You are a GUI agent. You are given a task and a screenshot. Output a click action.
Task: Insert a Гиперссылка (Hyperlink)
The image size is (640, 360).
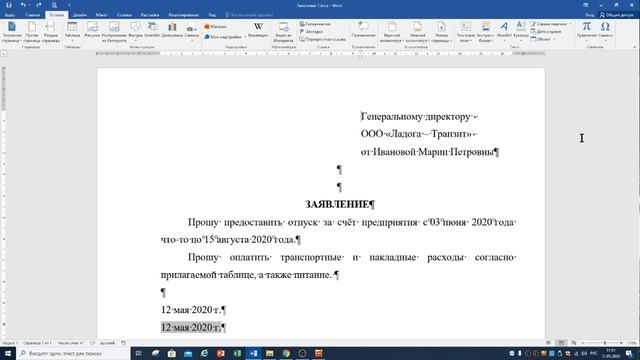click(x=315, y=24)
